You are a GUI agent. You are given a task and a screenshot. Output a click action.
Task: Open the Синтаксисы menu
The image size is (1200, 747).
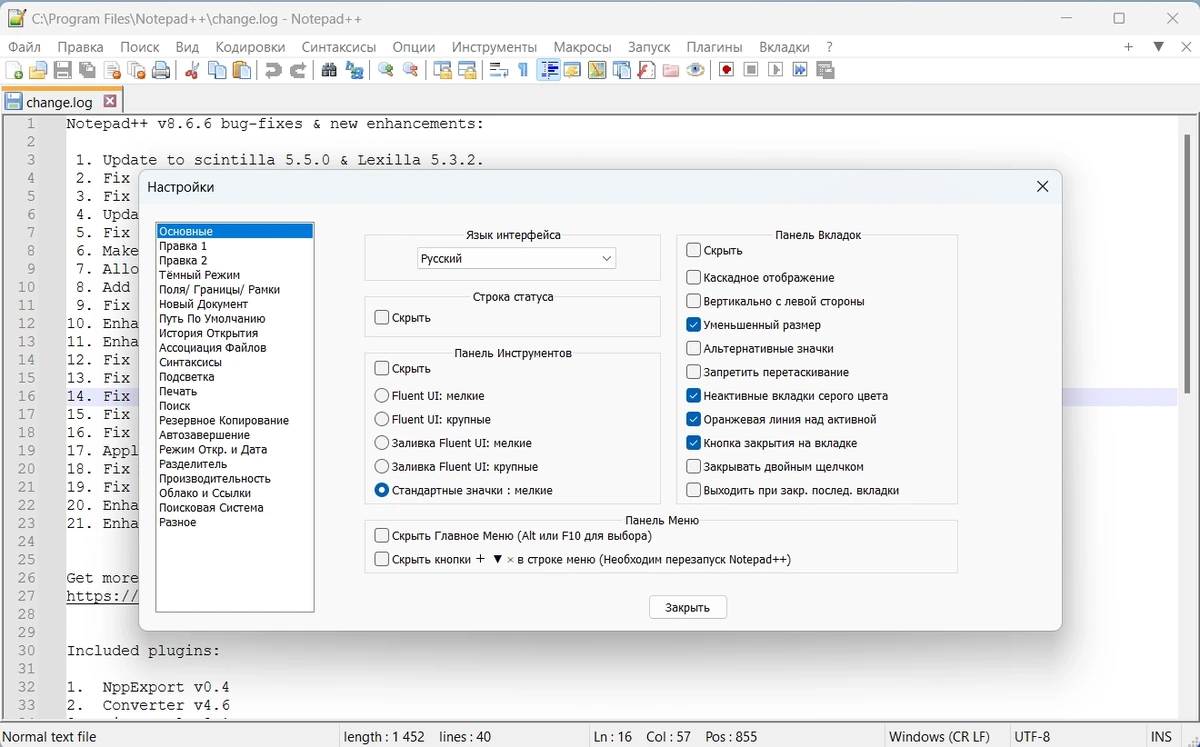click(x=339, y=47)
